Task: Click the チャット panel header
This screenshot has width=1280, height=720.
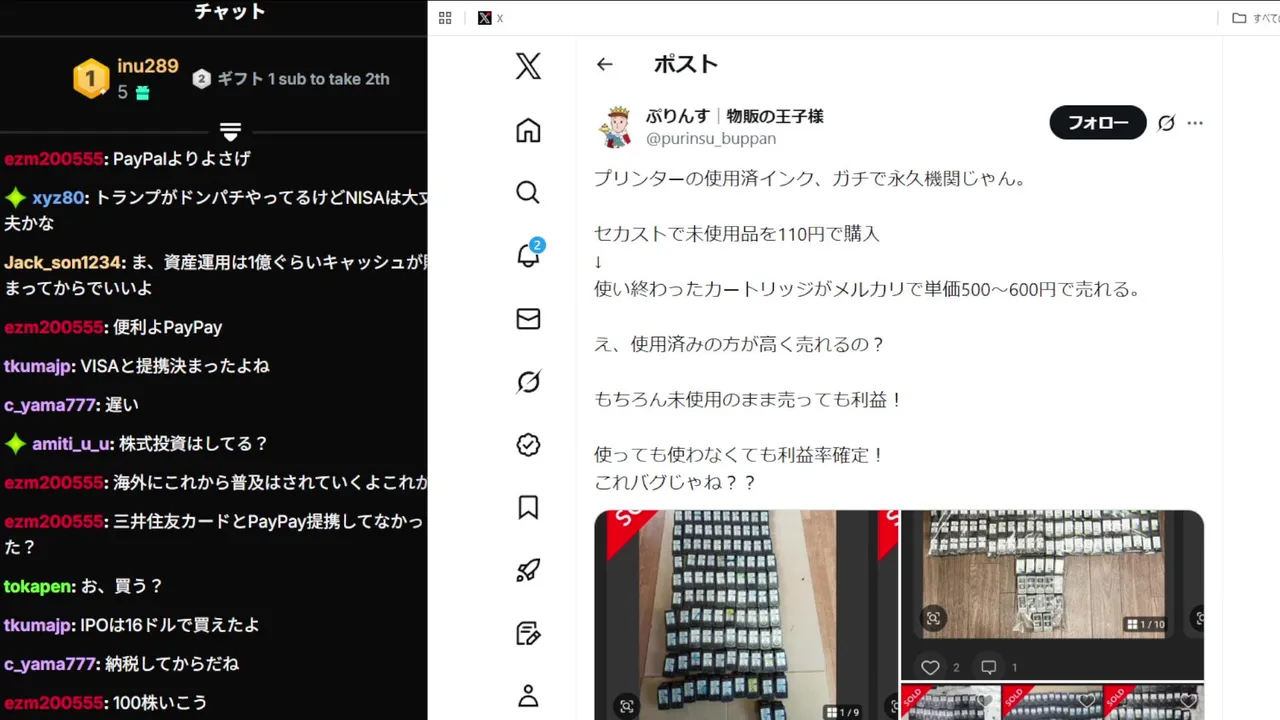Action: pyautogui.click(x=230, y=12)
